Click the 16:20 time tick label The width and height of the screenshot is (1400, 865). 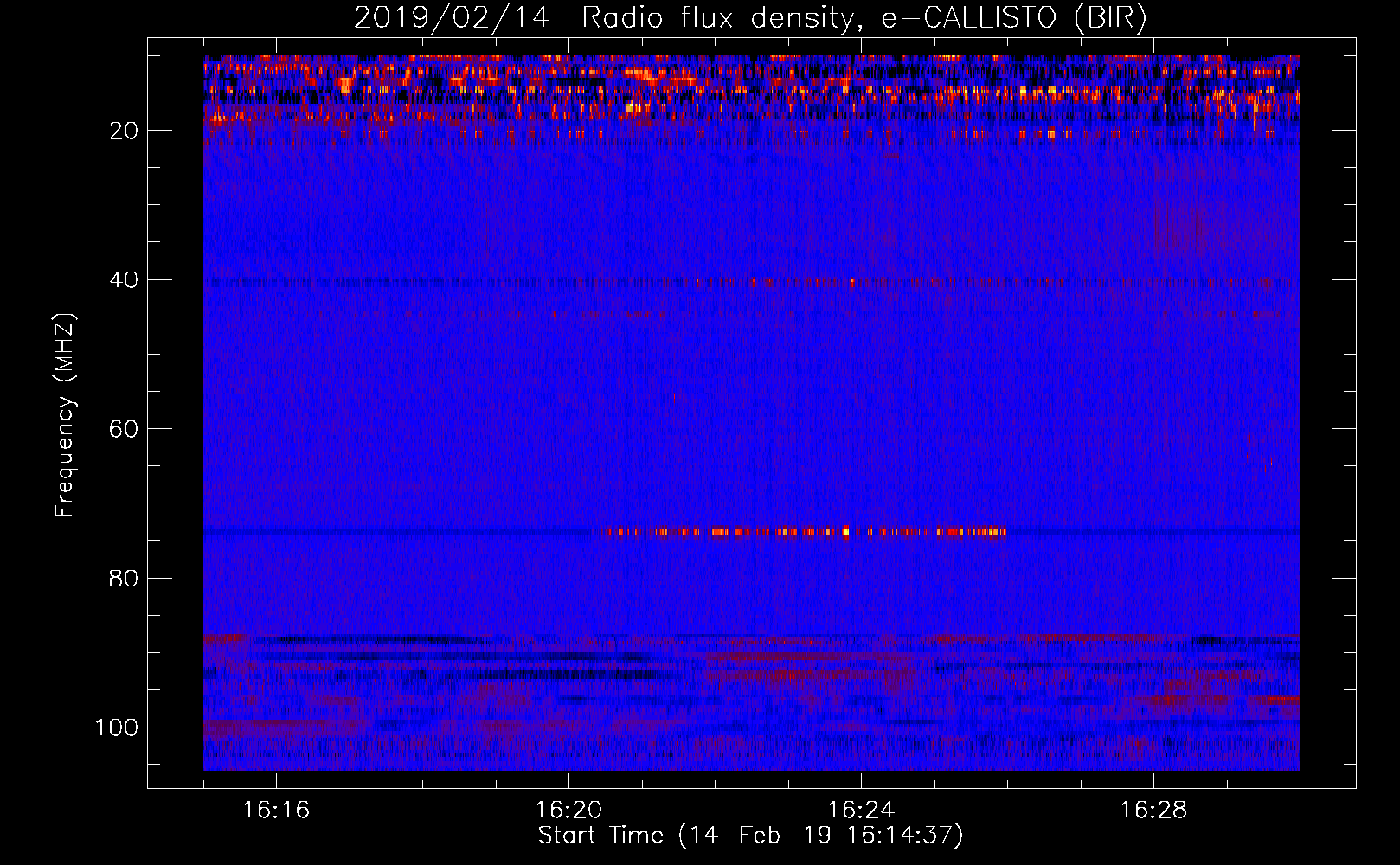tap(568, 811)
